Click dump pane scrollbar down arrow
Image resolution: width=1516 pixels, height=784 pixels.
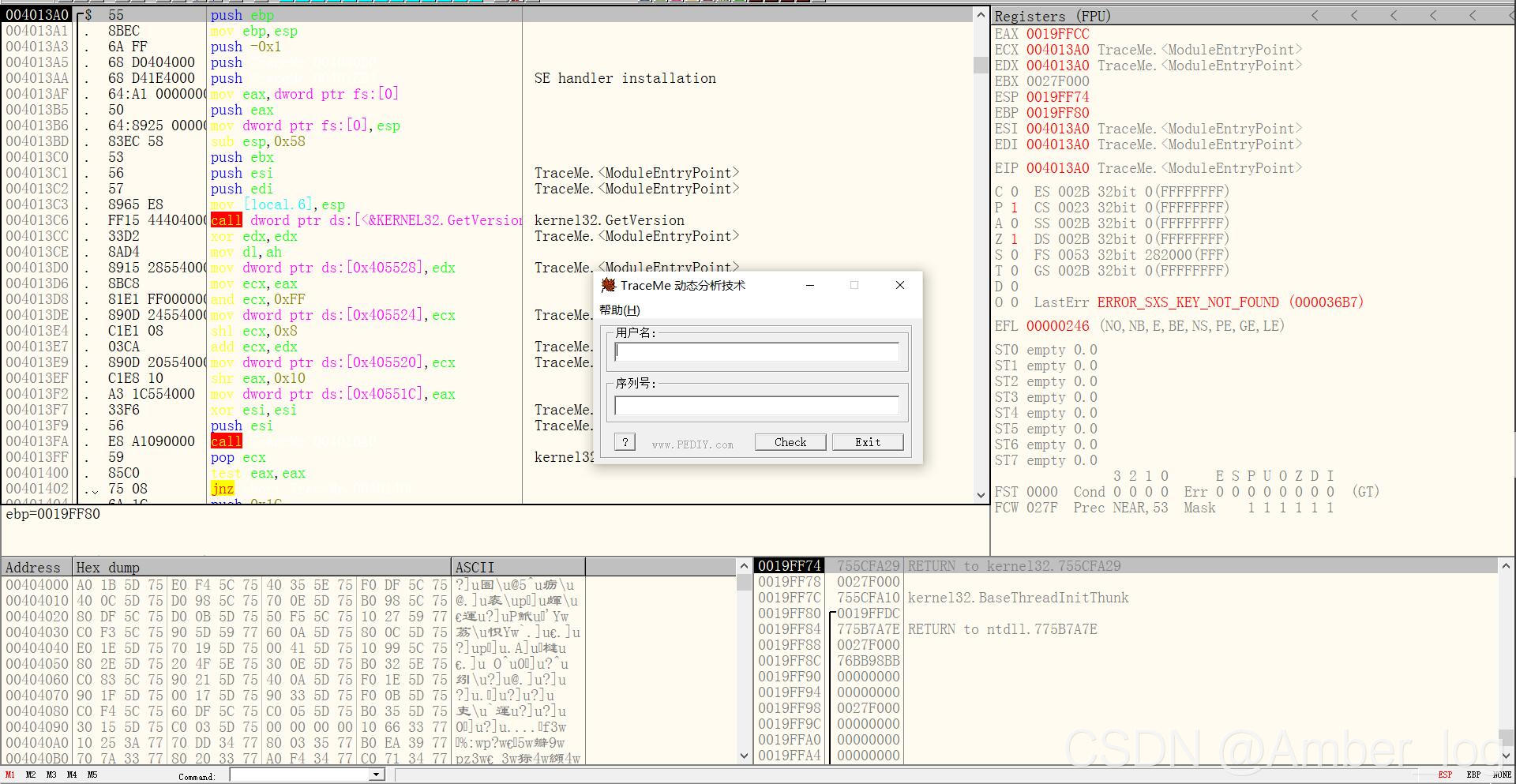click(x=744, y=756)
